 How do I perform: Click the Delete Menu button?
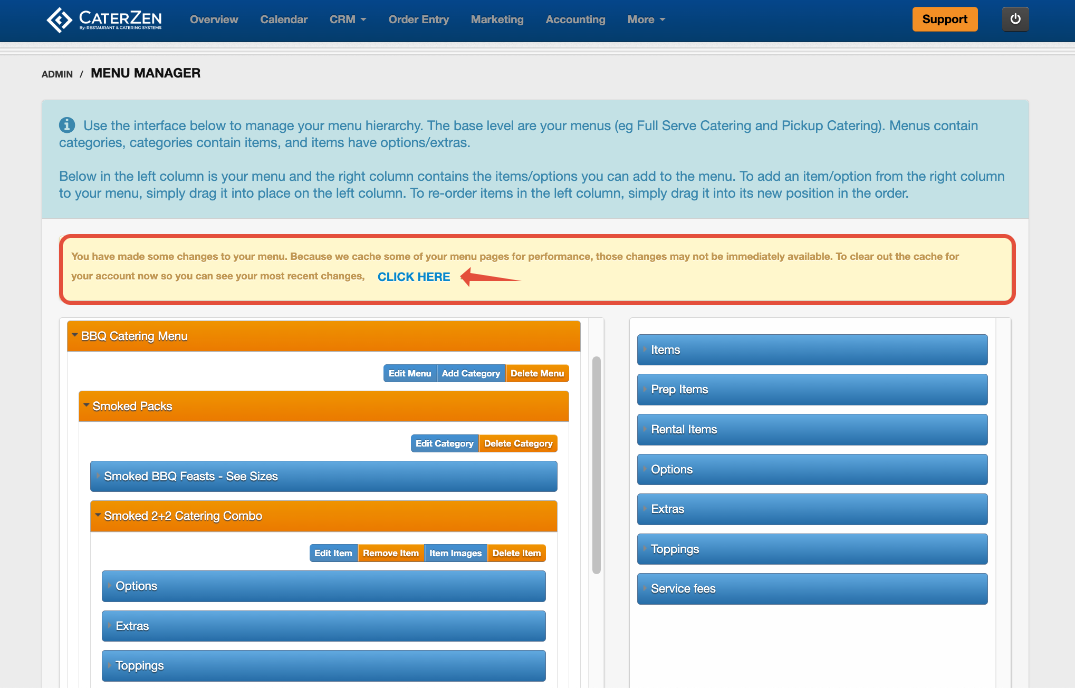[x=537, y=373]
